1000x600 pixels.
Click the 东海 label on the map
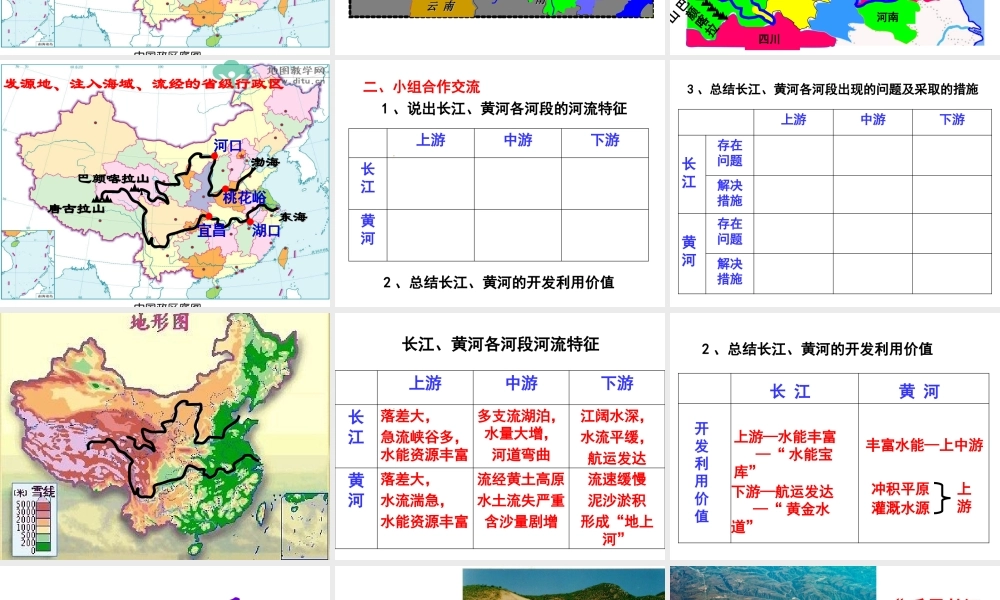tap(293, 217)
